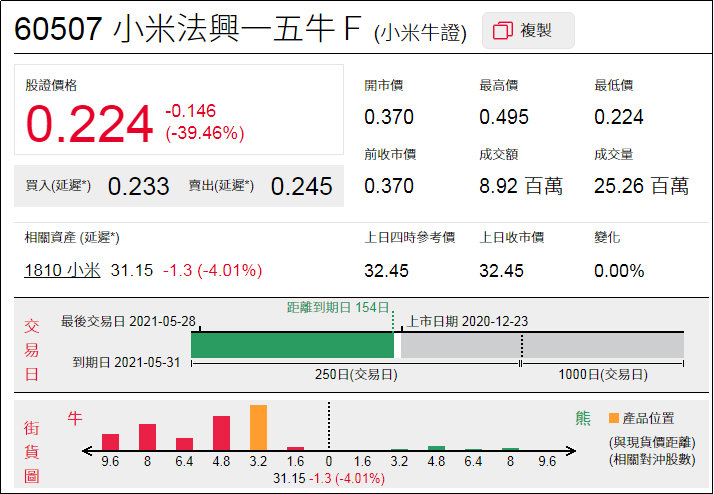This screenshot has height=494, width=714.
Task: Click the 熊 bear label on chart
Action: 583,418
